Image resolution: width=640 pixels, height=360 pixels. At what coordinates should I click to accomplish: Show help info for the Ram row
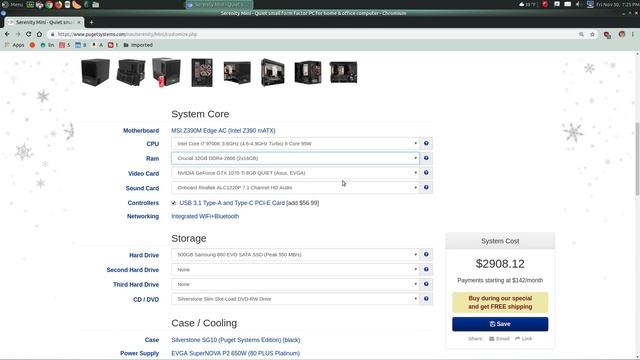click(x=426, y=158)
